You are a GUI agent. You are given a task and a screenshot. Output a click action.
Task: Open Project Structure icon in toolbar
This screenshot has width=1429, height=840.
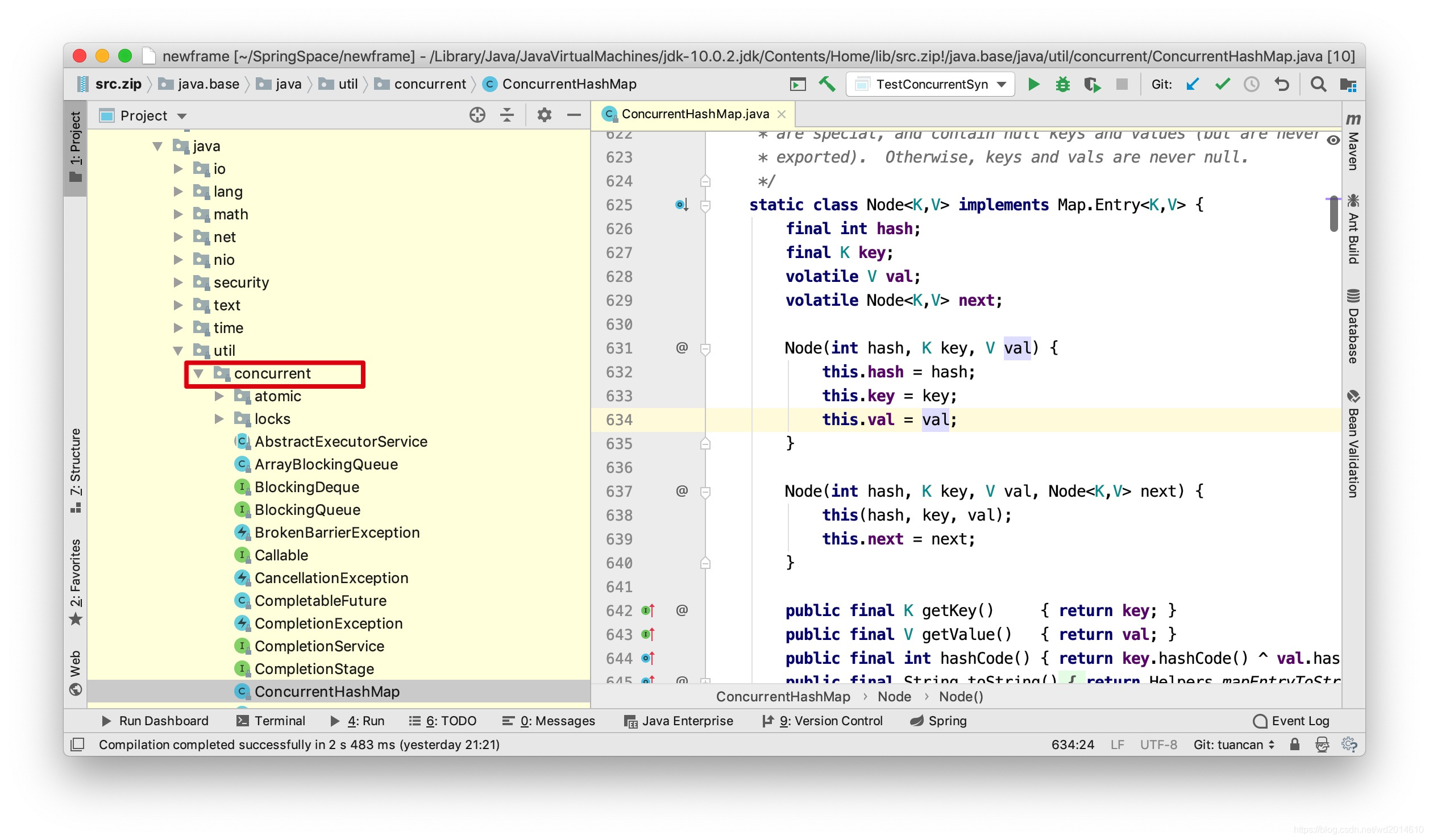click(x=1348, y=84)
